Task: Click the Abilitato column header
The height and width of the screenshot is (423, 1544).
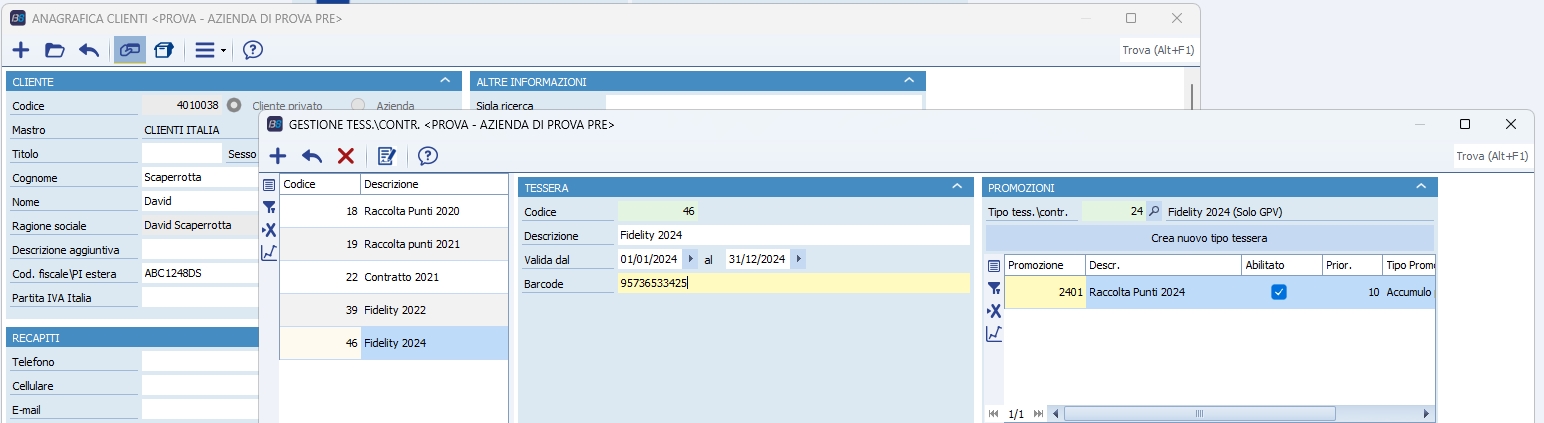Action: click(1281, 265)
